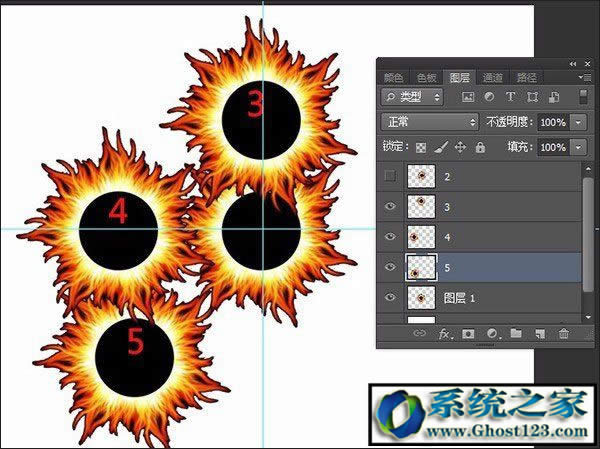Screen dimensions: 600x449
Task: Select layer 2 thumbnail
Action: pyautogui.click(x=421, y=176)
